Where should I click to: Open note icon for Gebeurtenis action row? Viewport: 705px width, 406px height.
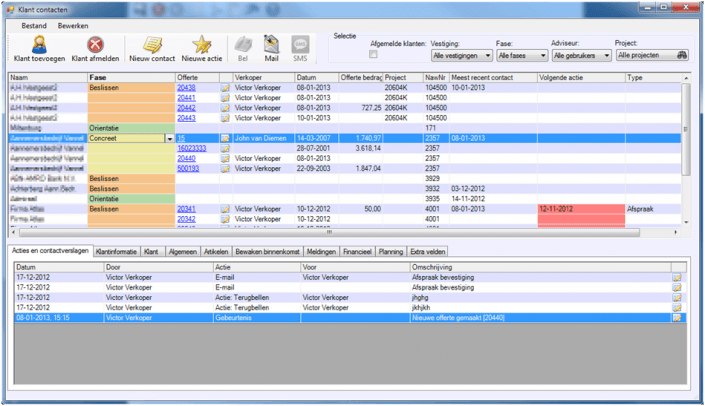coord(677,317)
